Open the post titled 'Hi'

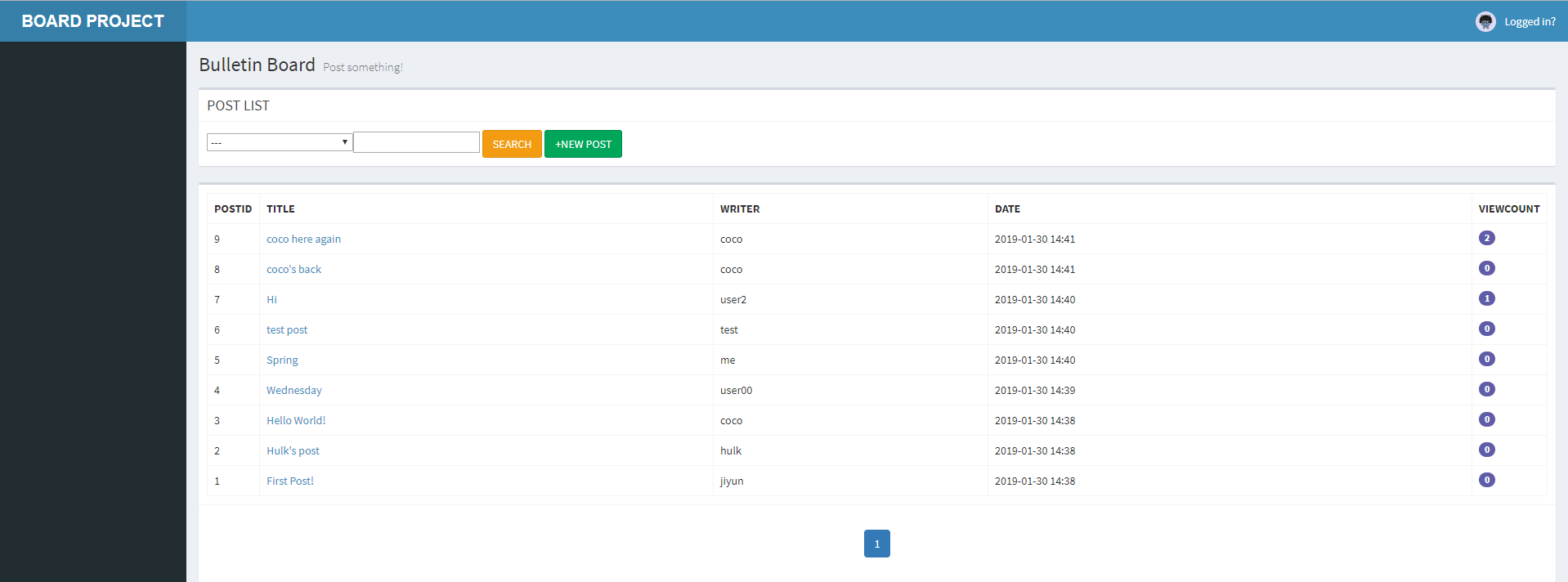coord(271,299)
